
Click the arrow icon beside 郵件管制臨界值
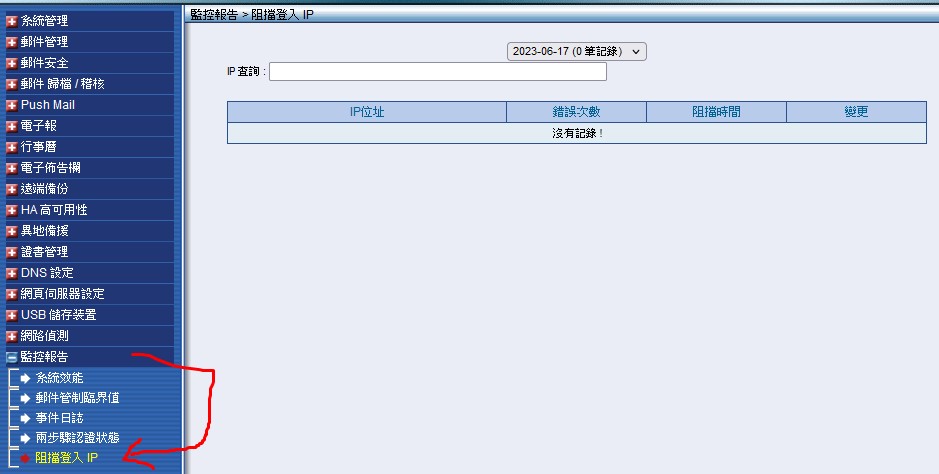coord(26,398)
